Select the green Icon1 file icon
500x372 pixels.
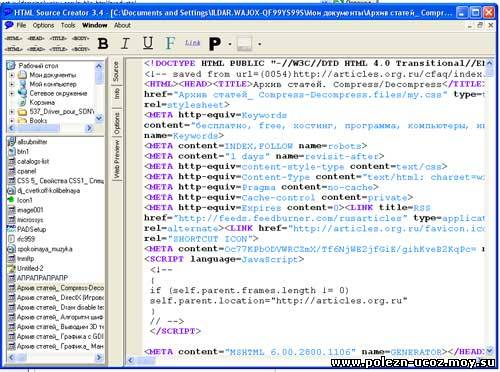tap(12, 200)
